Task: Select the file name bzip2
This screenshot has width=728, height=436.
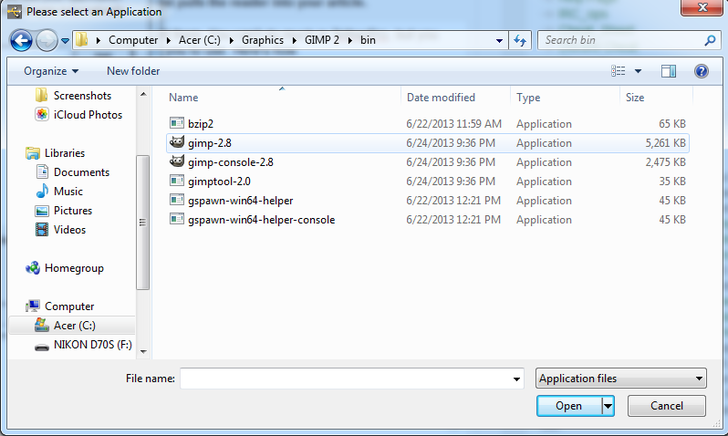Action: (201, 124)
